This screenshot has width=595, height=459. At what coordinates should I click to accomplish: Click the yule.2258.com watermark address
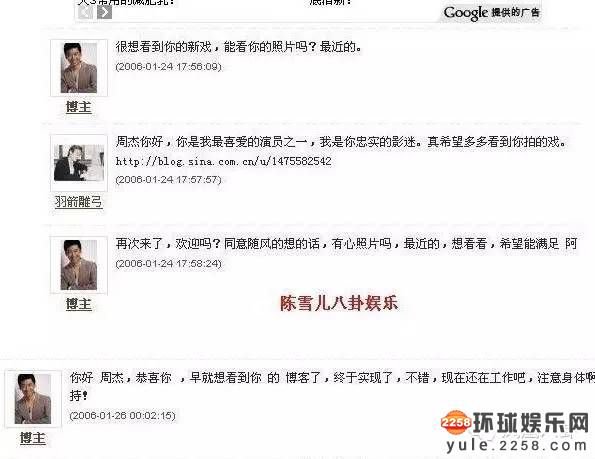(x=516, y=445)
